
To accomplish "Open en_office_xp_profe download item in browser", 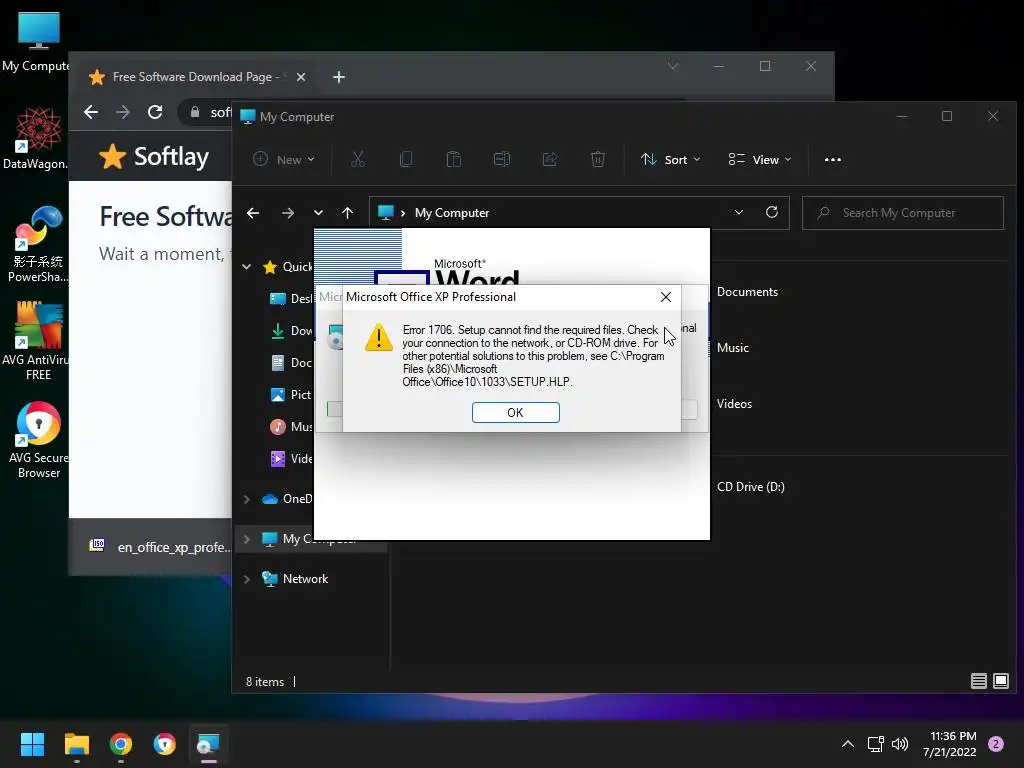I will click(x=160, y=547).
